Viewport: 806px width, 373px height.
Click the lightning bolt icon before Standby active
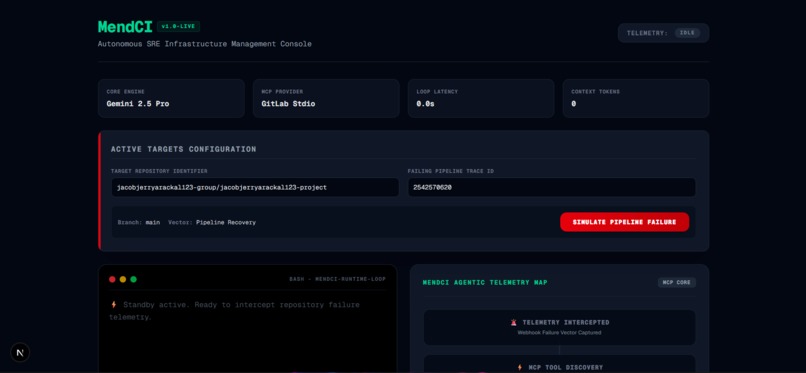(114, 305)
